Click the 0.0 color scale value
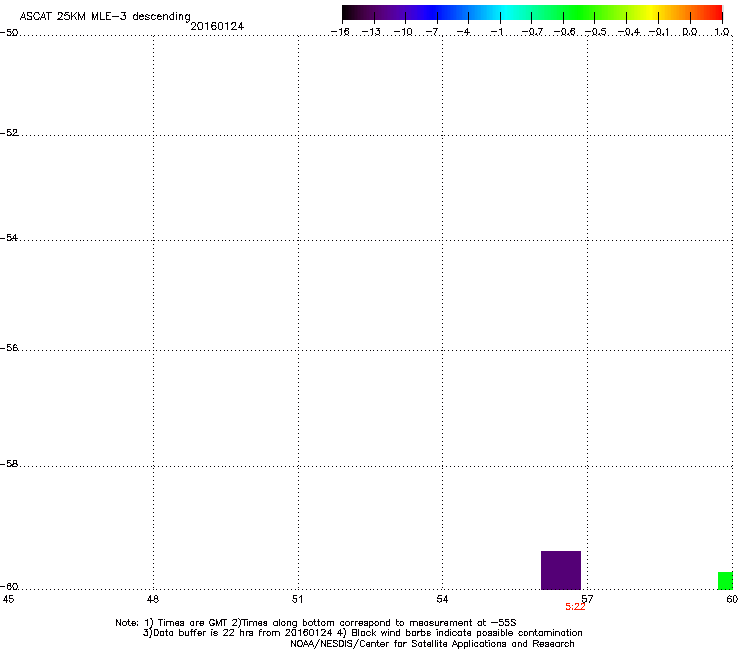 pyautogui.click(x=690, y=32)
